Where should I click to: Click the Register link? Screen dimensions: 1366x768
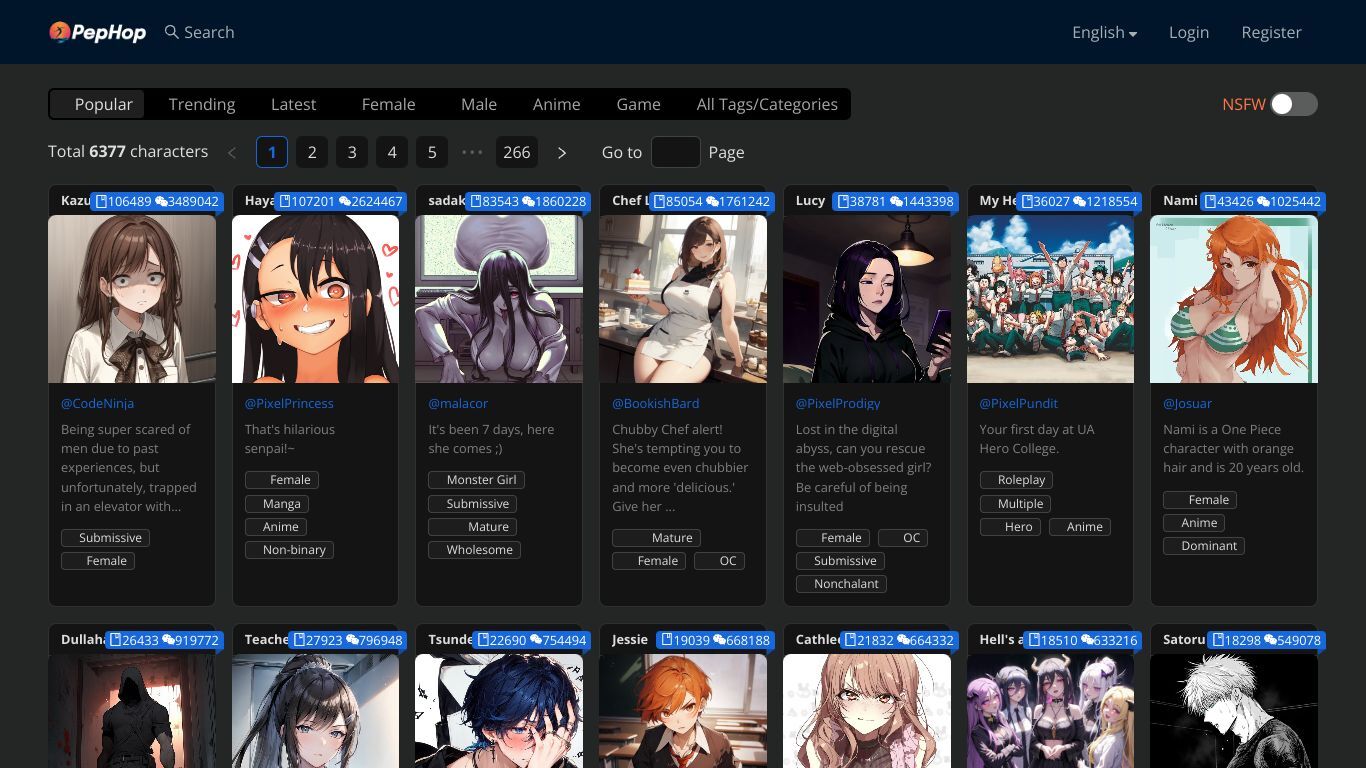(x=1271, y=32)
